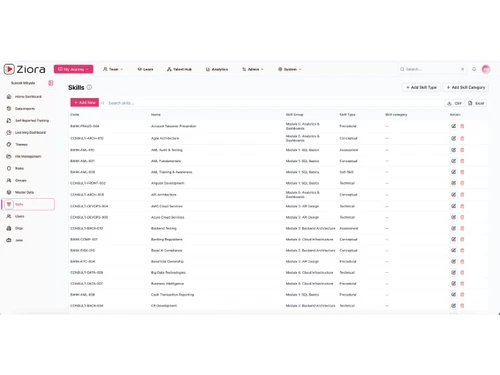Edit the Beneficial Ownership skill

coord(453,261)
